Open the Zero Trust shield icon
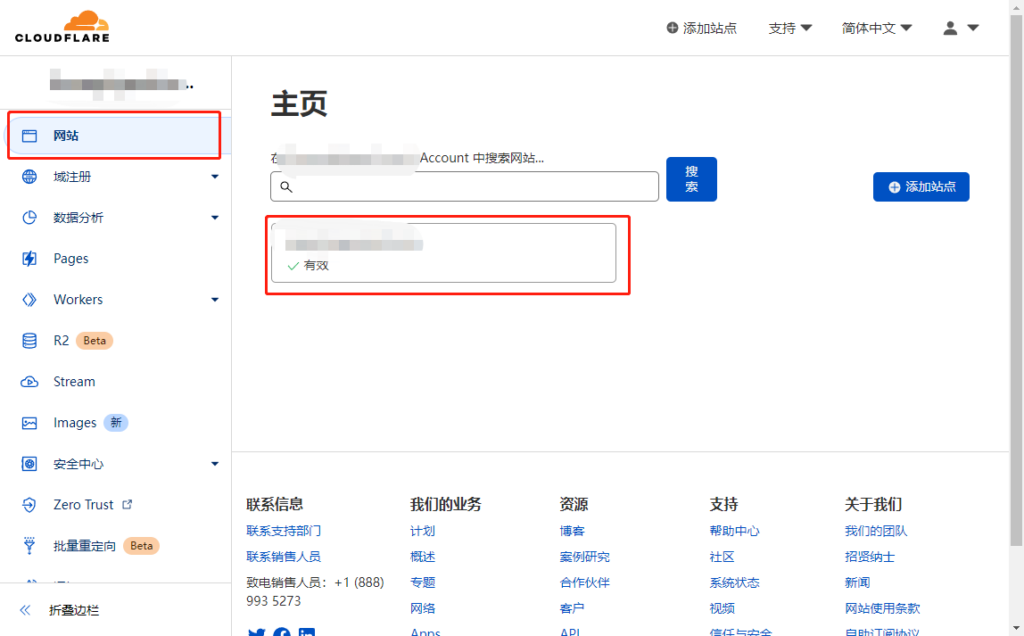 (x=30, y=505)
